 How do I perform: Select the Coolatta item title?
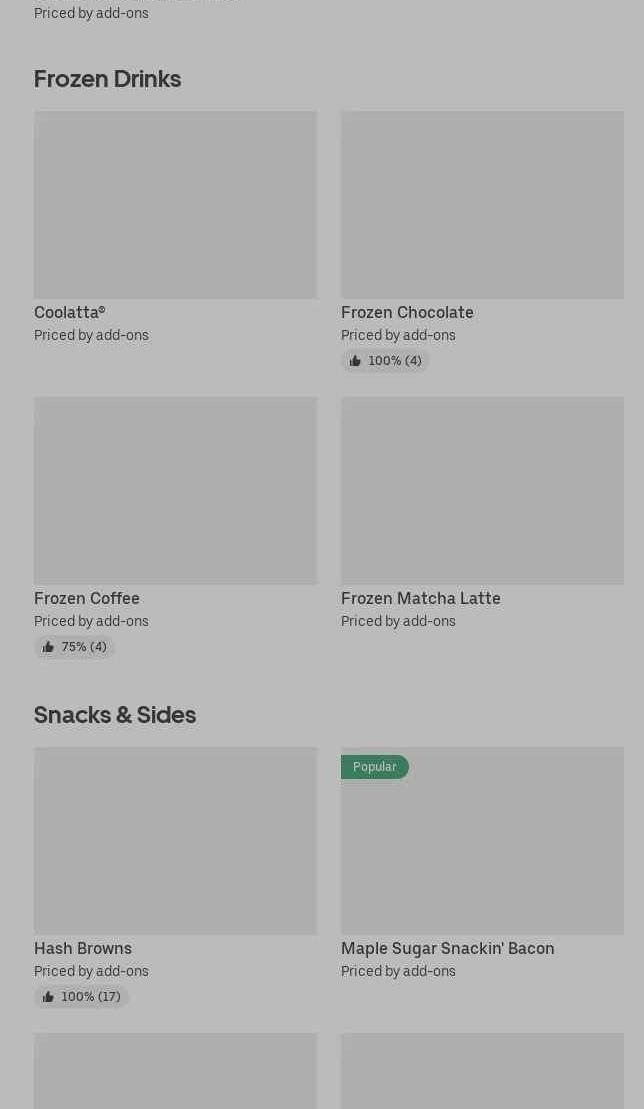point(70,313)
